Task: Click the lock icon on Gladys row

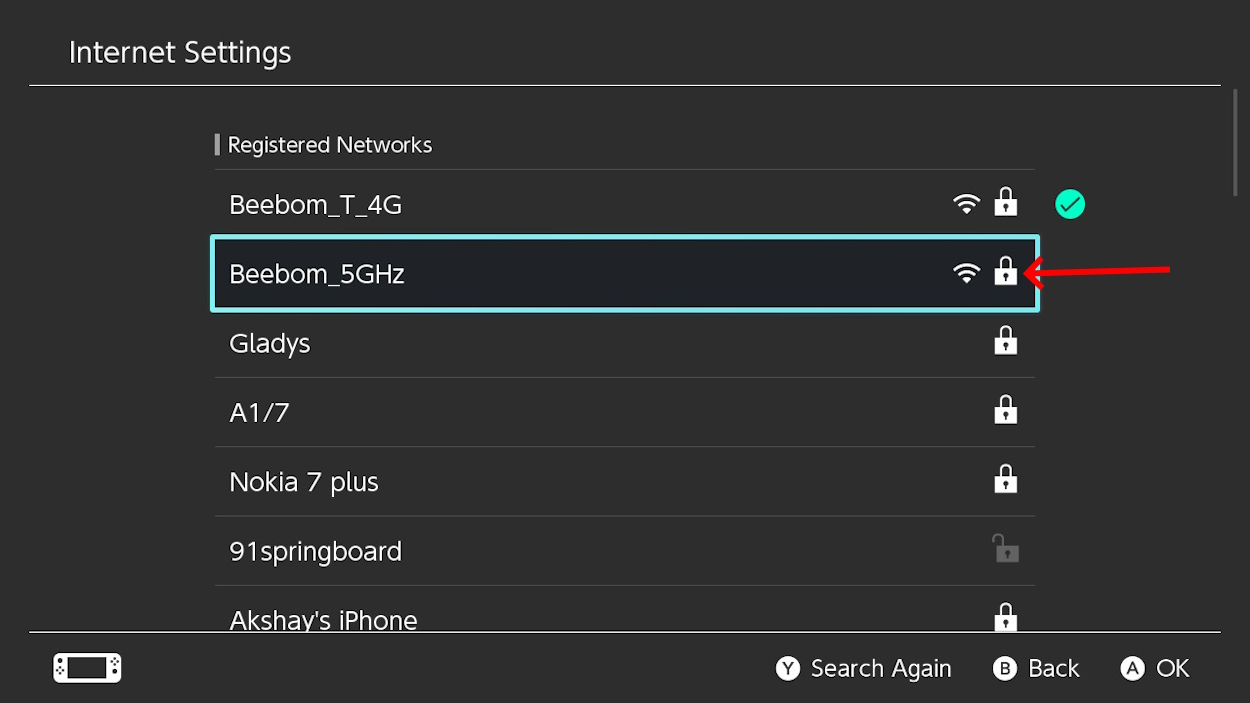Action: tap(1006, 342)
